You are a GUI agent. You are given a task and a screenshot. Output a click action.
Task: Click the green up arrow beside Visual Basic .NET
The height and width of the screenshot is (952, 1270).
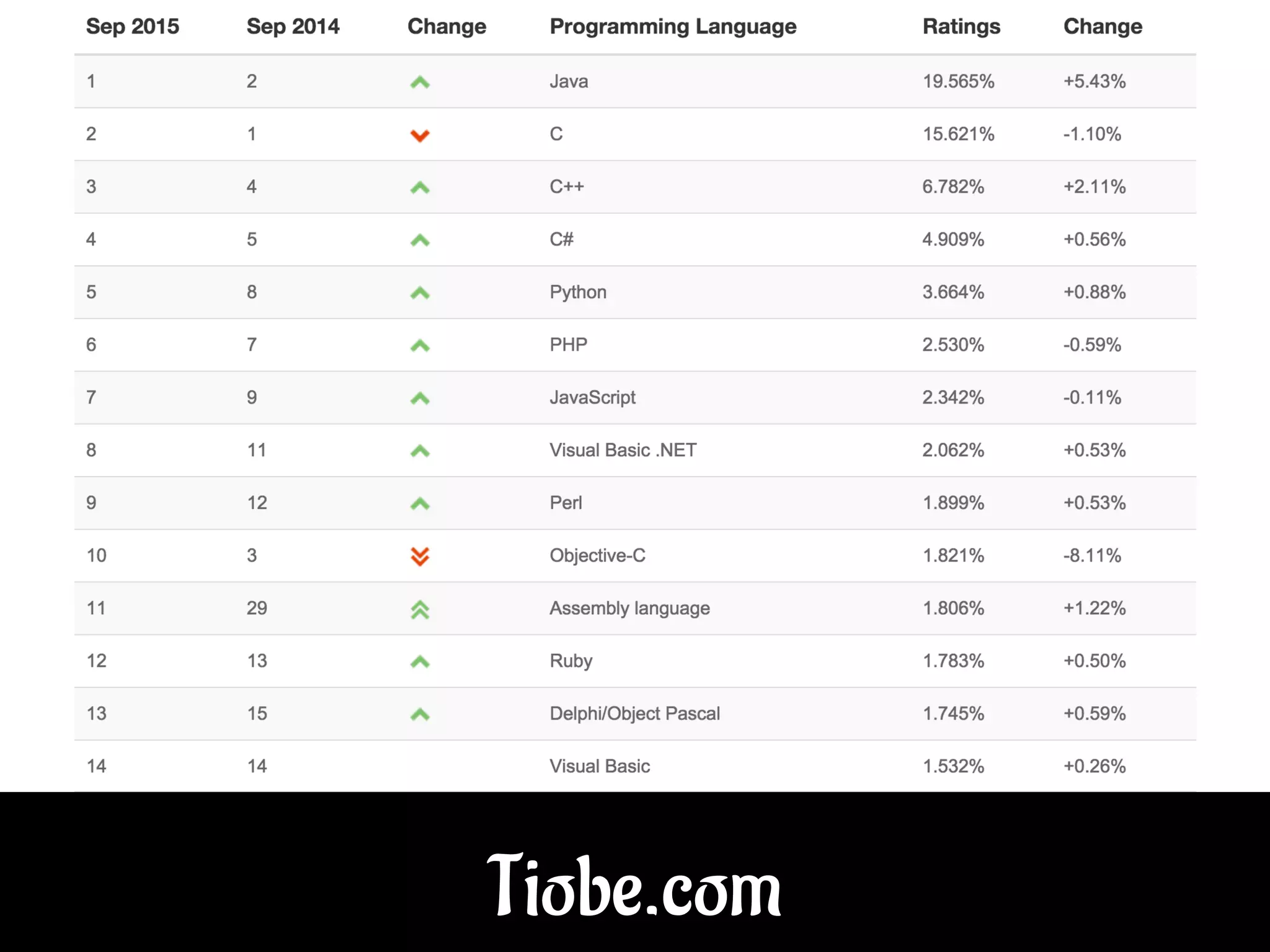(x=420, y=451)
